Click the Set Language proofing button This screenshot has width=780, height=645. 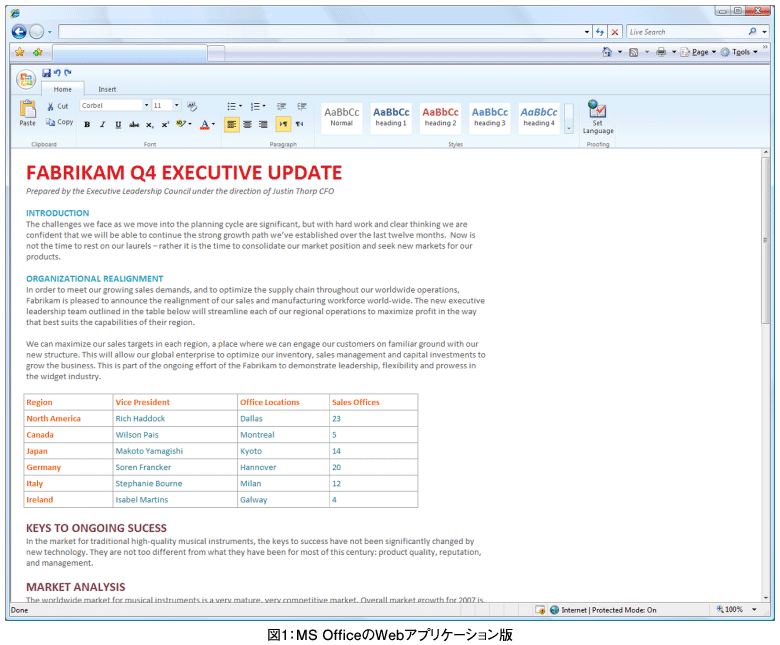point(597,117)
